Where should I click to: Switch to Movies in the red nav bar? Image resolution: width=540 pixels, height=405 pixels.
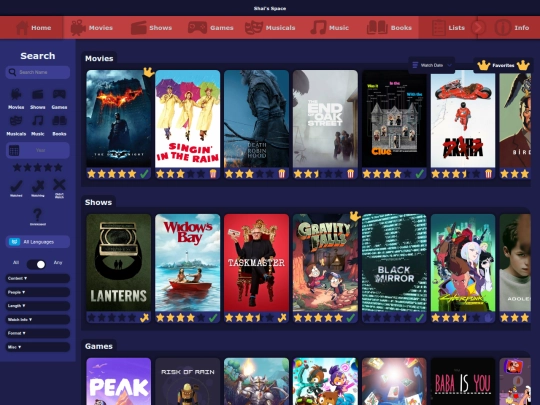click(x=92, y=28)
